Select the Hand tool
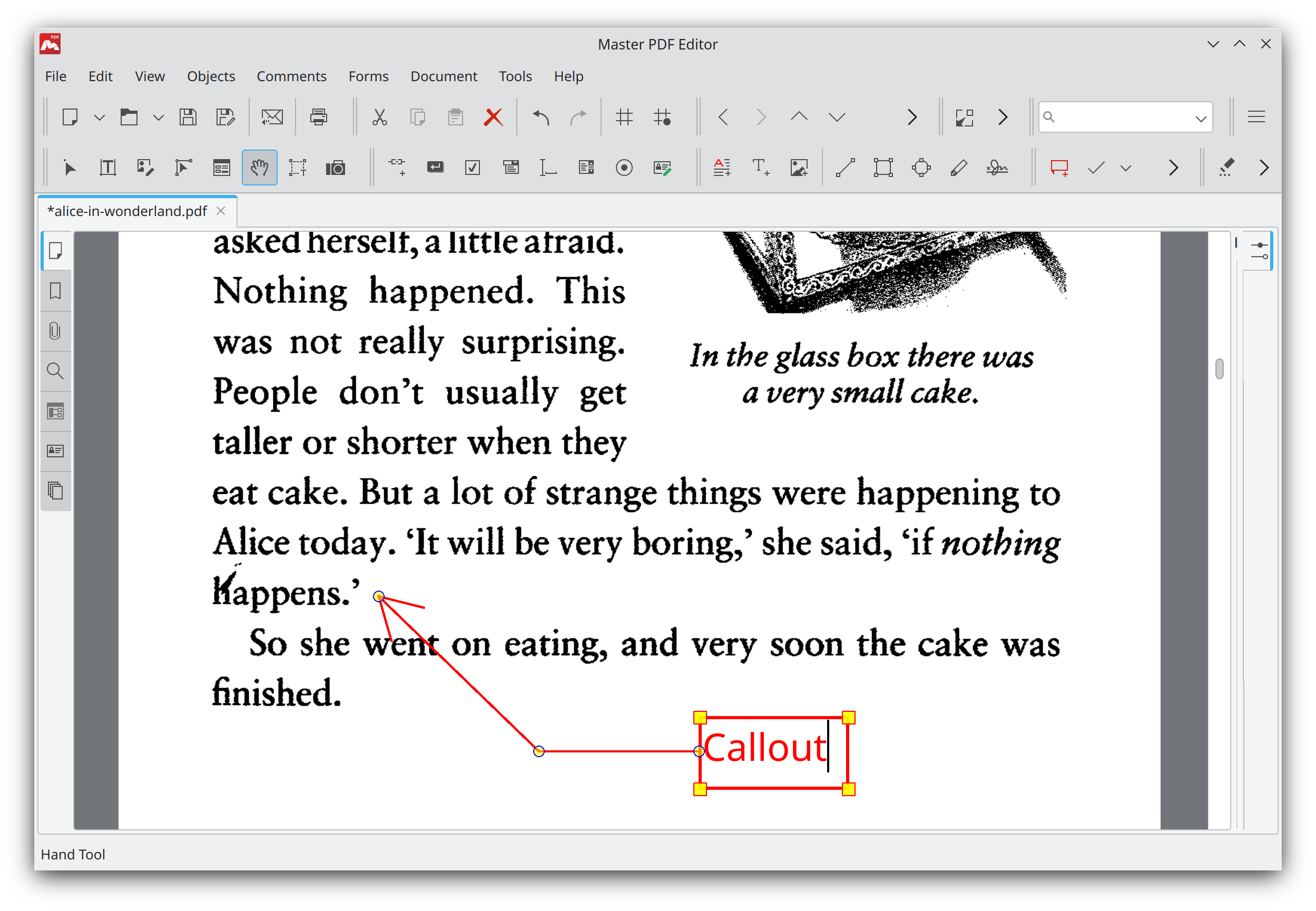 260,167
